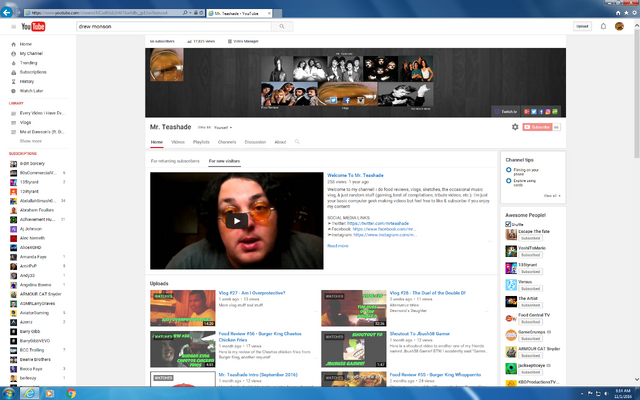Click the YouTube logo
Screen dimensions: 640x400
(33, 27)
